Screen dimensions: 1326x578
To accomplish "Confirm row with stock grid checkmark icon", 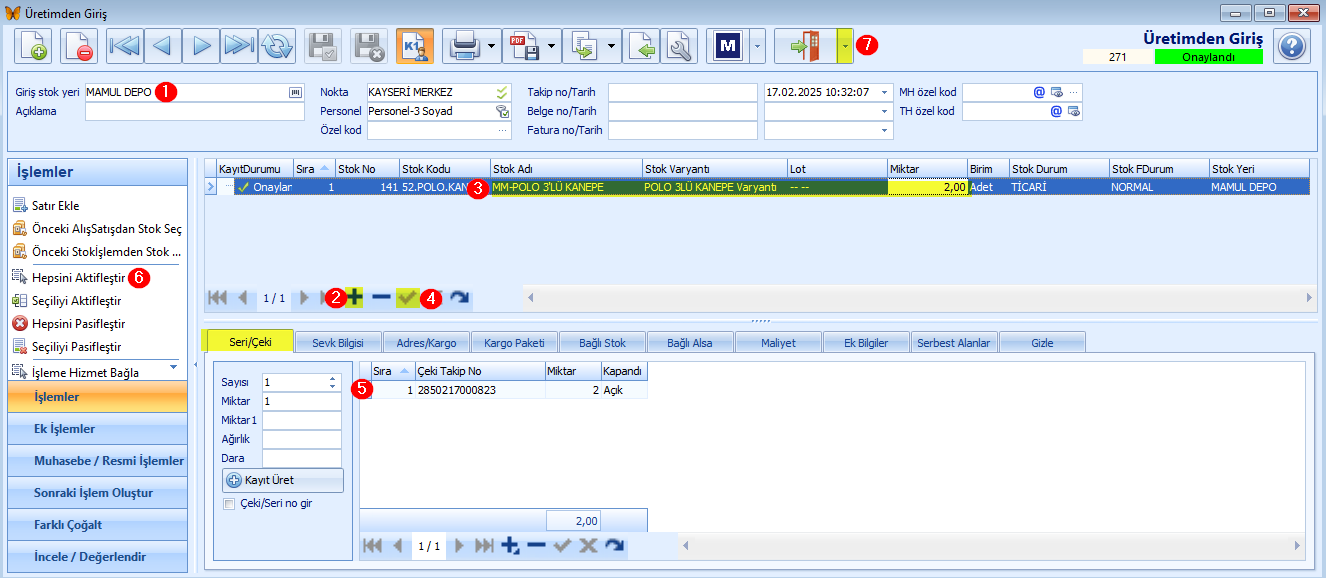I will click(406, 297).
